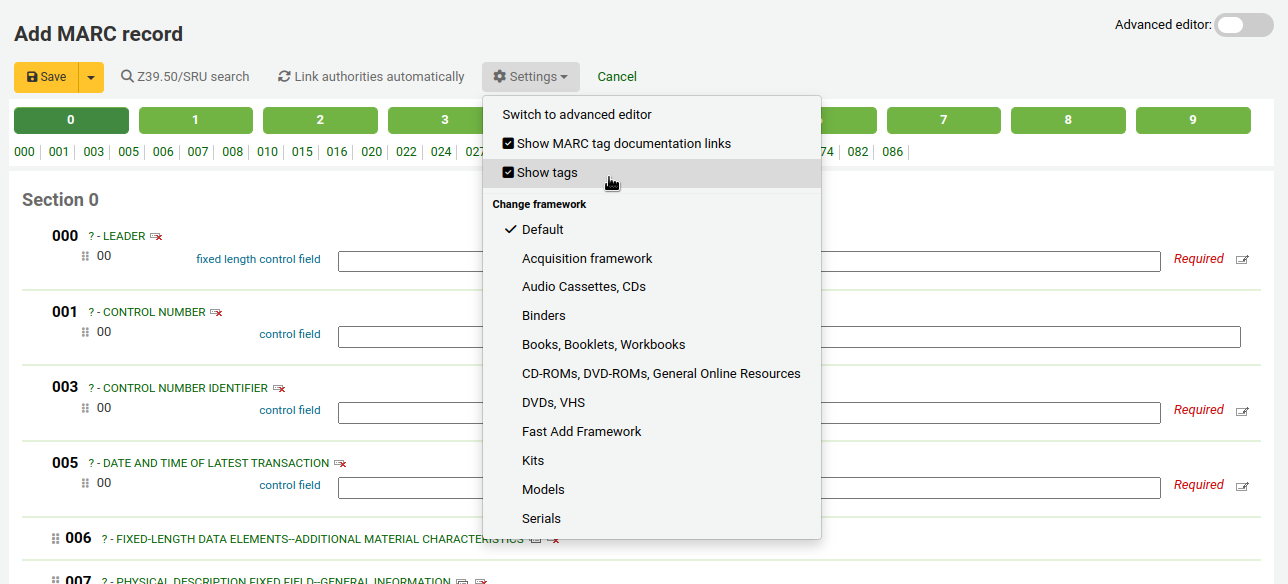Open the tag editor icon next to Required on 000

coord(1241,259)
